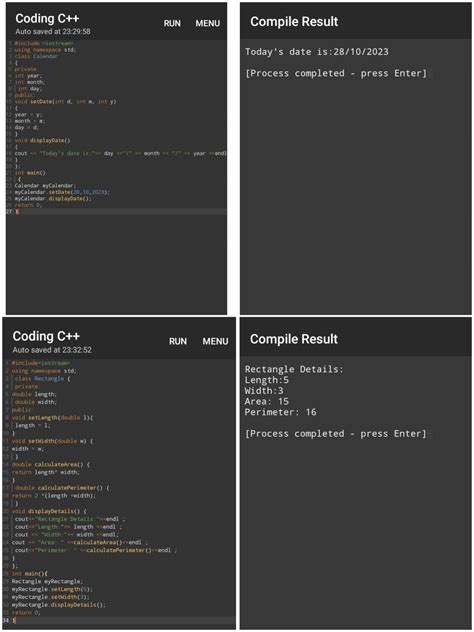The width and height of the screenshot is (474, 632).
Task: Click the top Compile Result header
Action: [x=294, y=22]
